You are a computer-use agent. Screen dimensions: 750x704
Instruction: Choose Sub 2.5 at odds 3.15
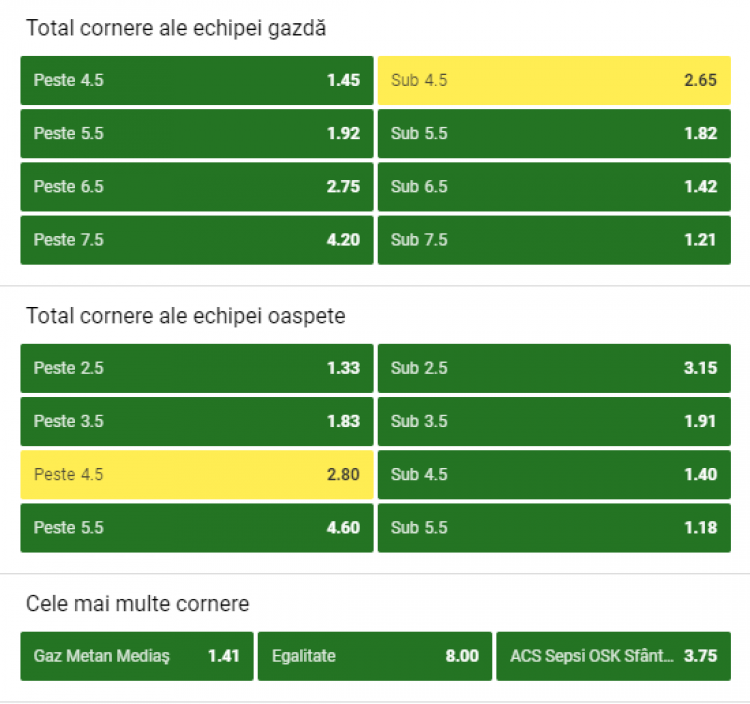(x=554, y=368)
